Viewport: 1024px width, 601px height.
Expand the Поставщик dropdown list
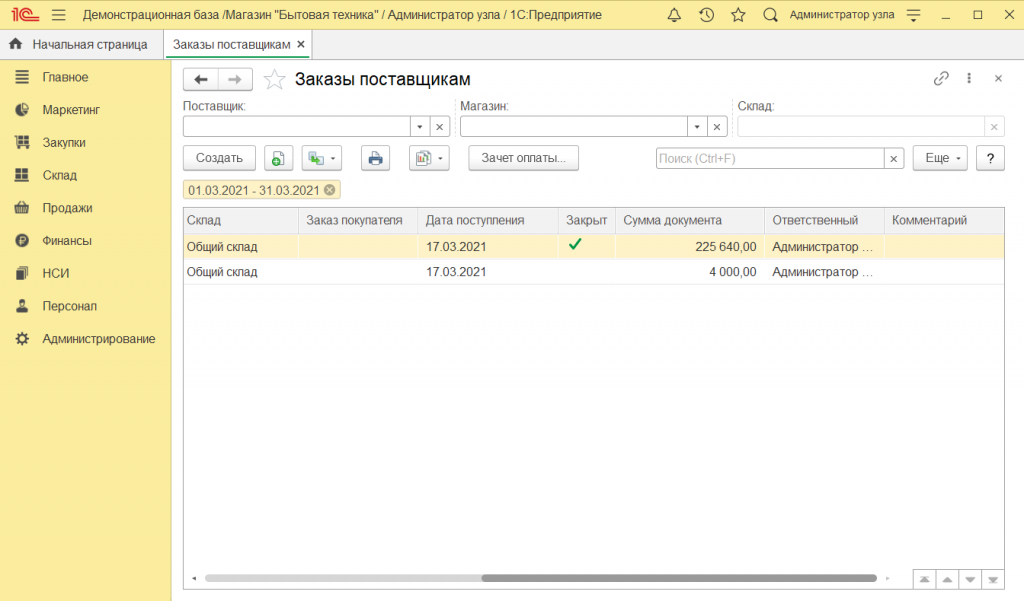[420, 127]
